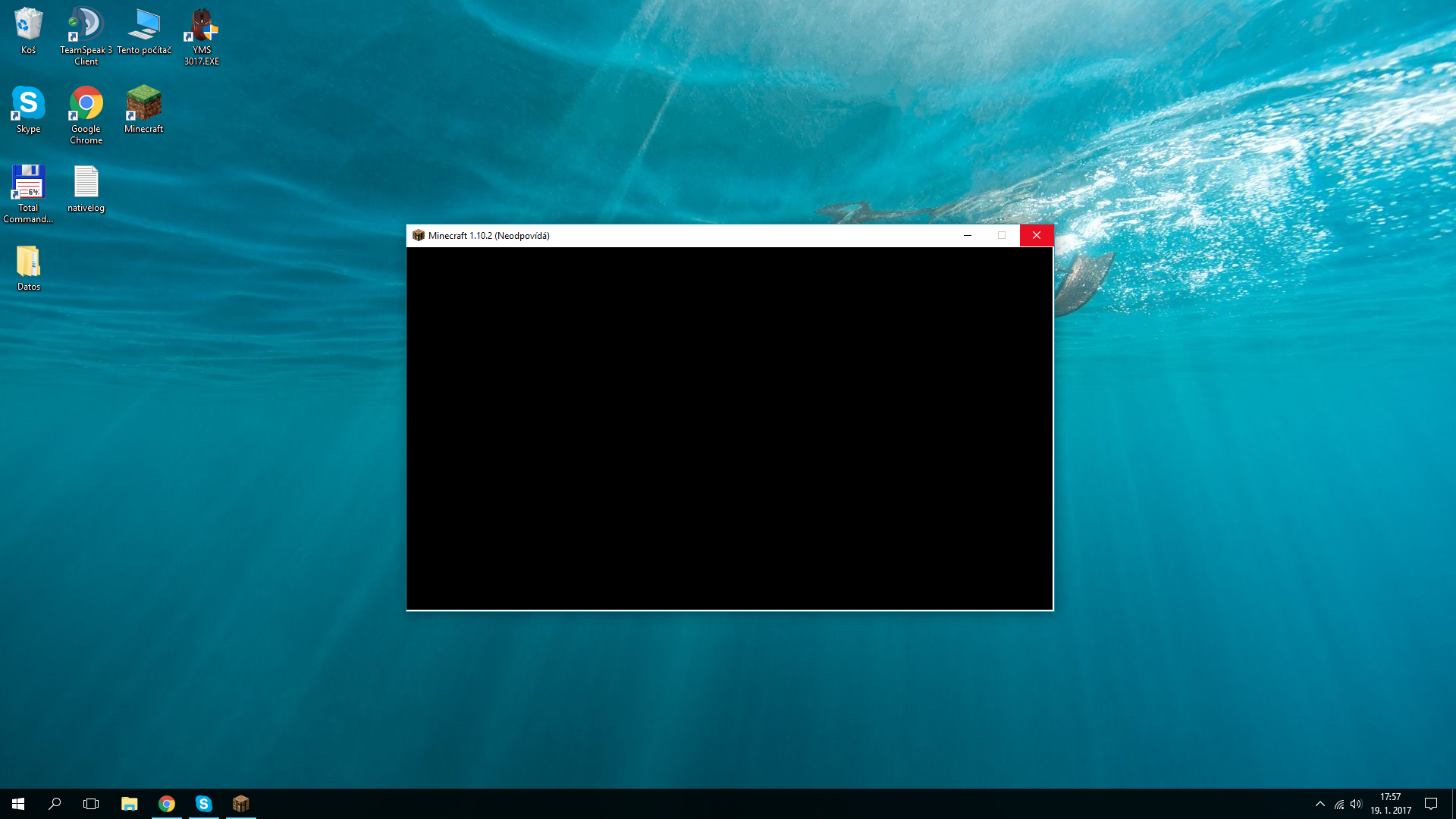Select the Tento počítač desktop icon
1456x819 pixels.
tap(144, 31)
